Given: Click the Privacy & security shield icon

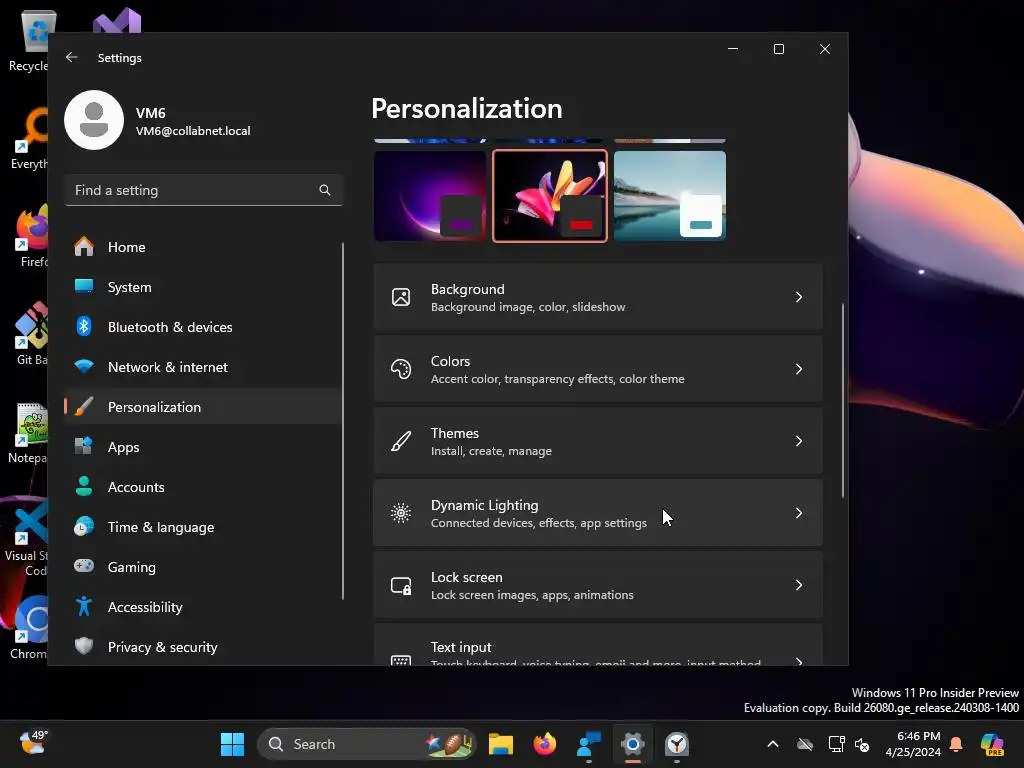Looking at the screenshot, I should [x=84, y=647].
